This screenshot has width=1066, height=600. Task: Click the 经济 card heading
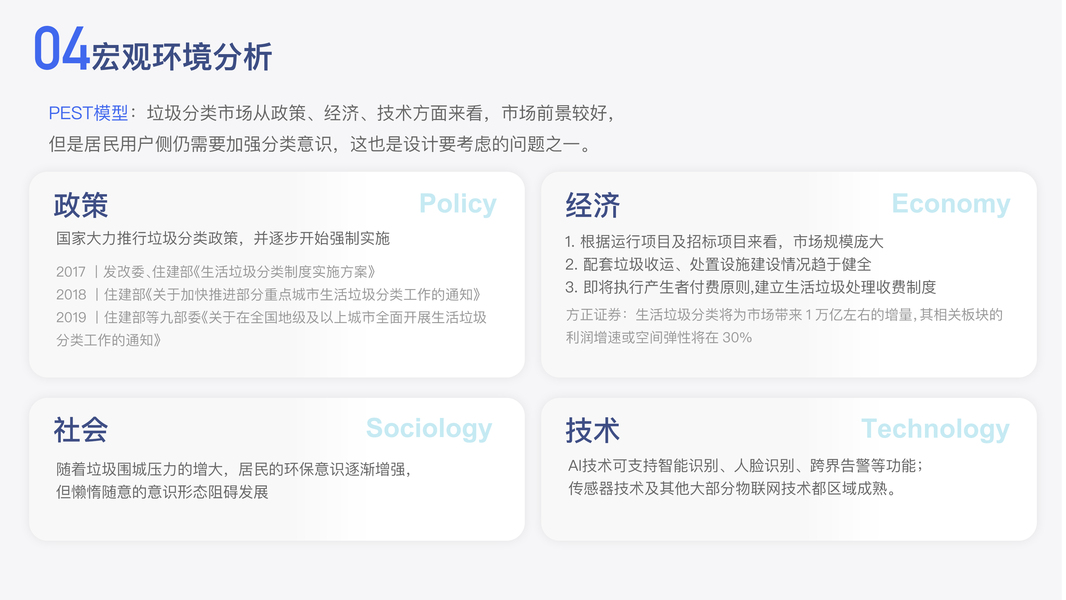(x=592, y=205)
